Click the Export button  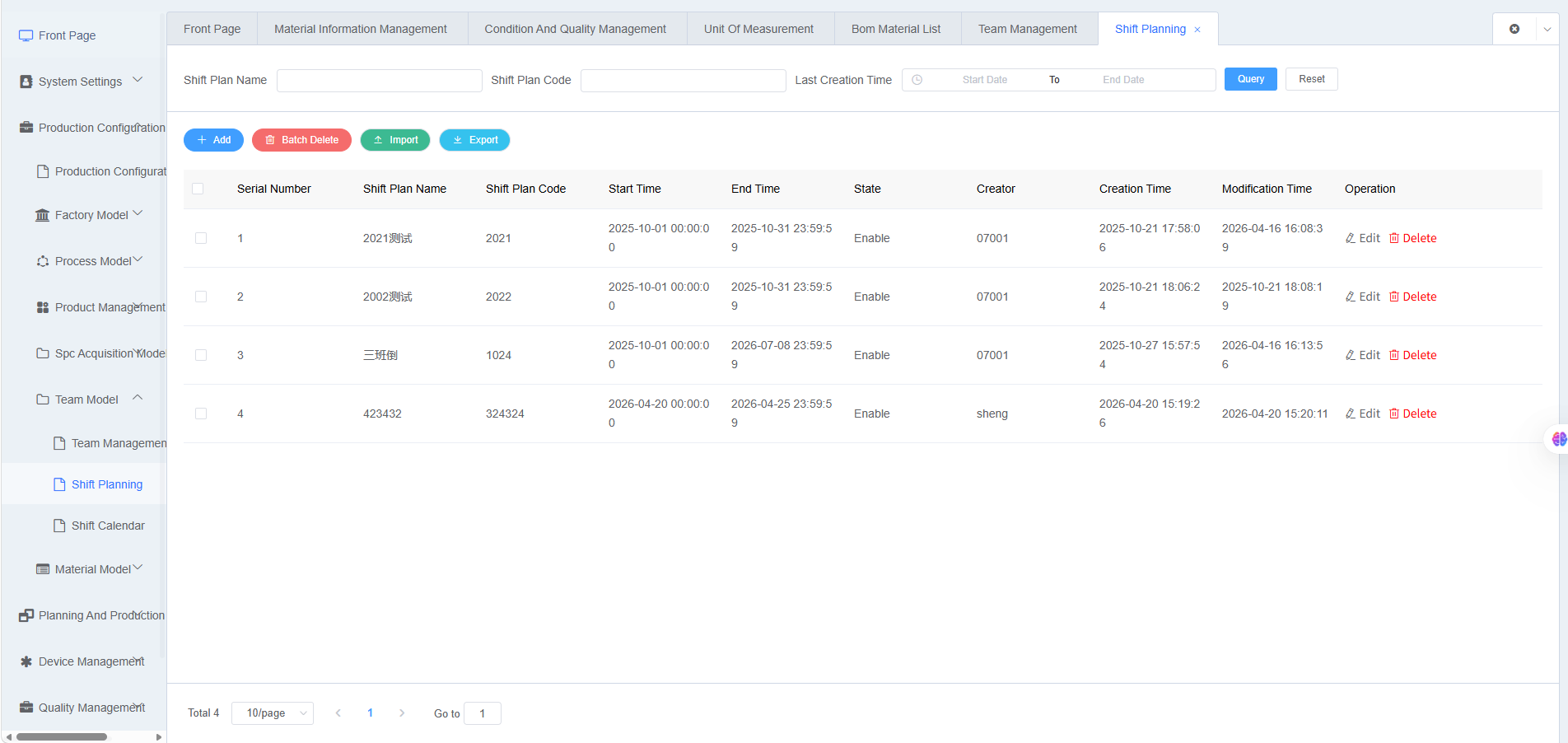point(475,140)
